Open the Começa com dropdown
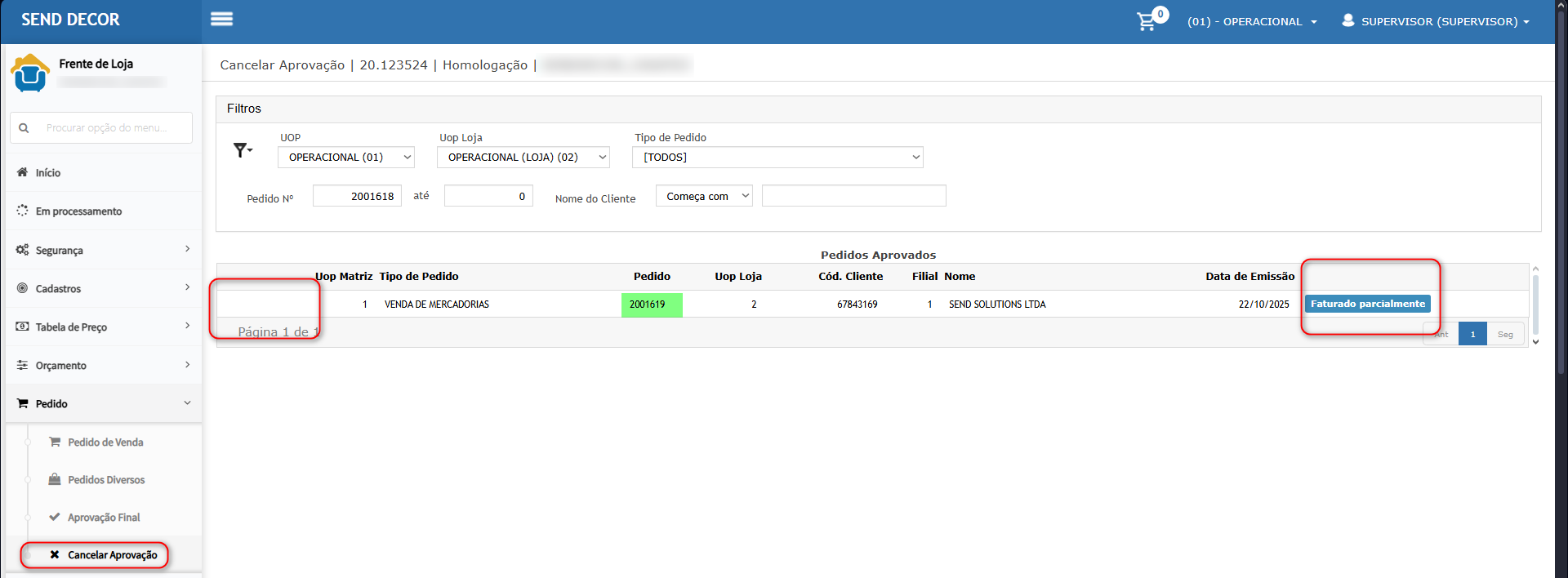The image size is (1568, 578). tap(703, 197)
